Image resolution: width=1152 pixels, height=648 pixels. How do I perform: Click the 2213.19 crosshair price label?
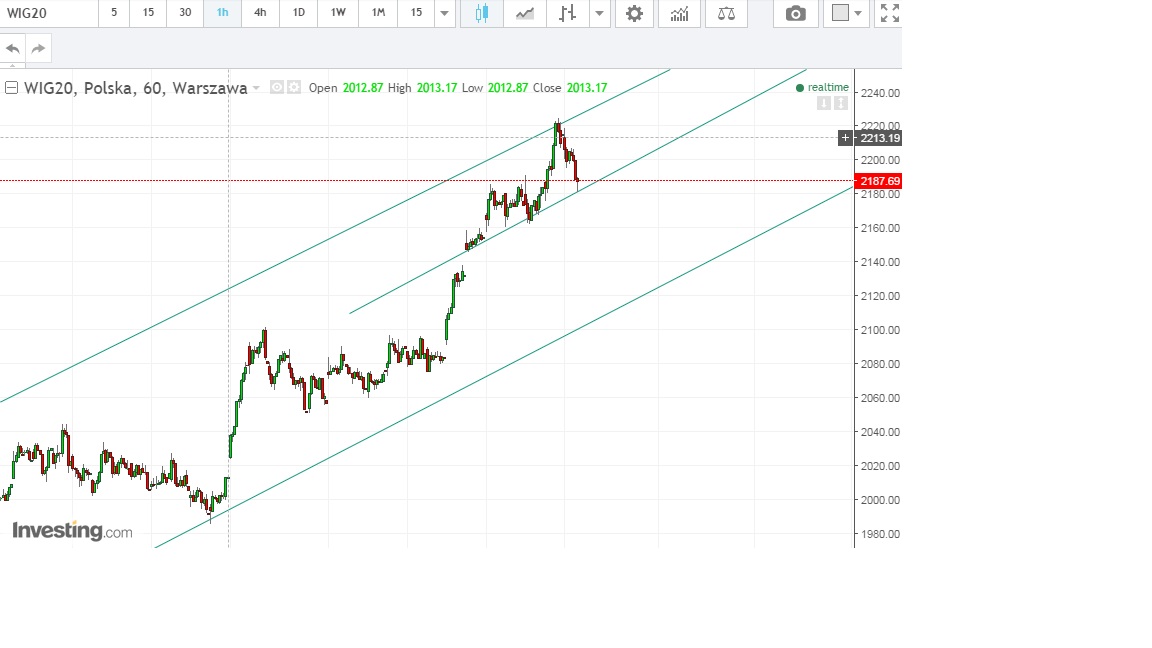click(878, 137)
